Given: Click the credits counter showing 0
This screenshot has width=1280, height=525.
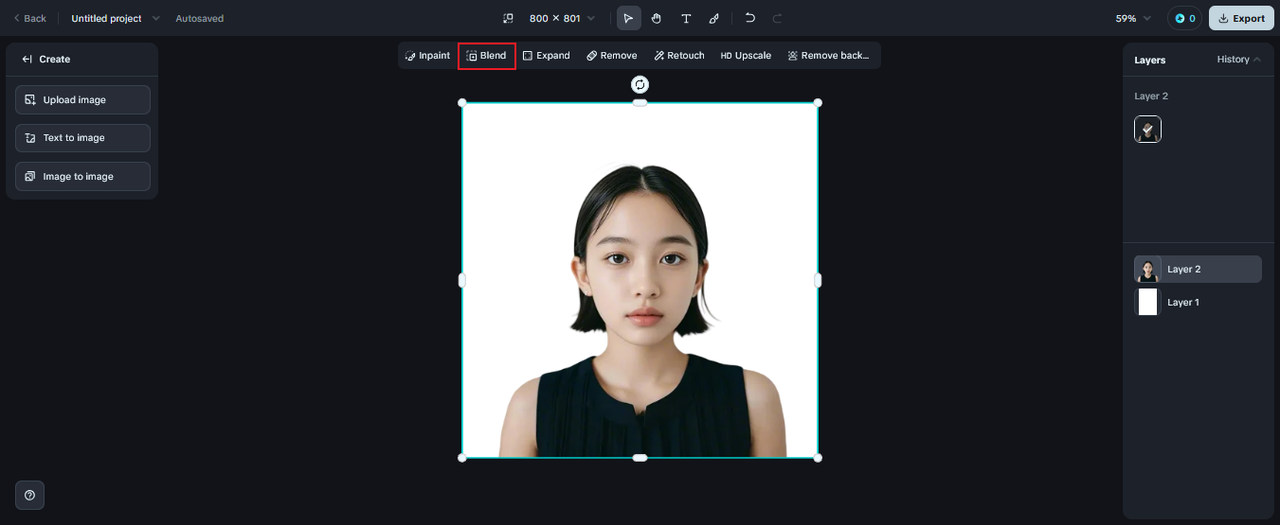Looking at the screenshot, I should point(1185,18).
